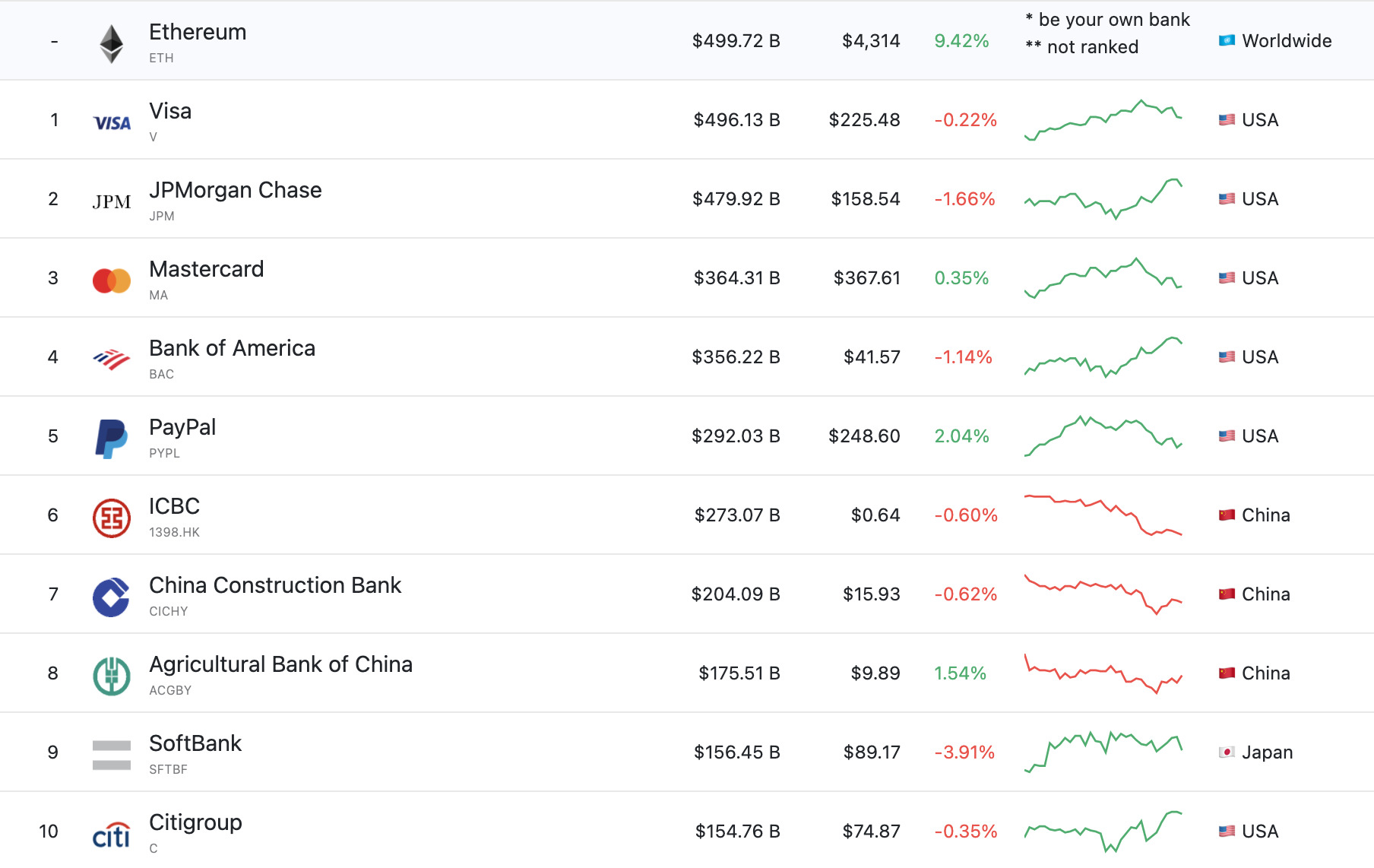Image resolution: width=1374 pixels, height=868 pixels.
Task: Click JPMorgan Chase's price sparkline chart
Action: tap(1103, 199)
